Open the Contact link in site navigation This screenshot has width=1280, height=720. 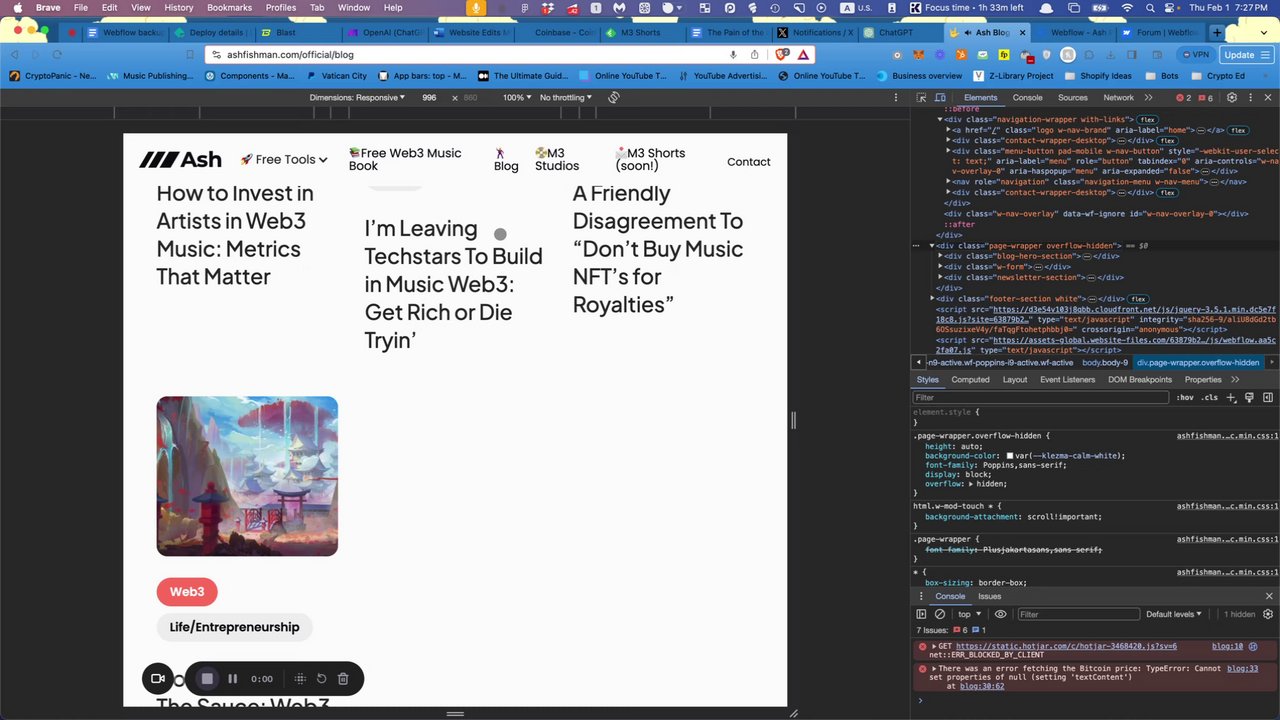point(749,161)
